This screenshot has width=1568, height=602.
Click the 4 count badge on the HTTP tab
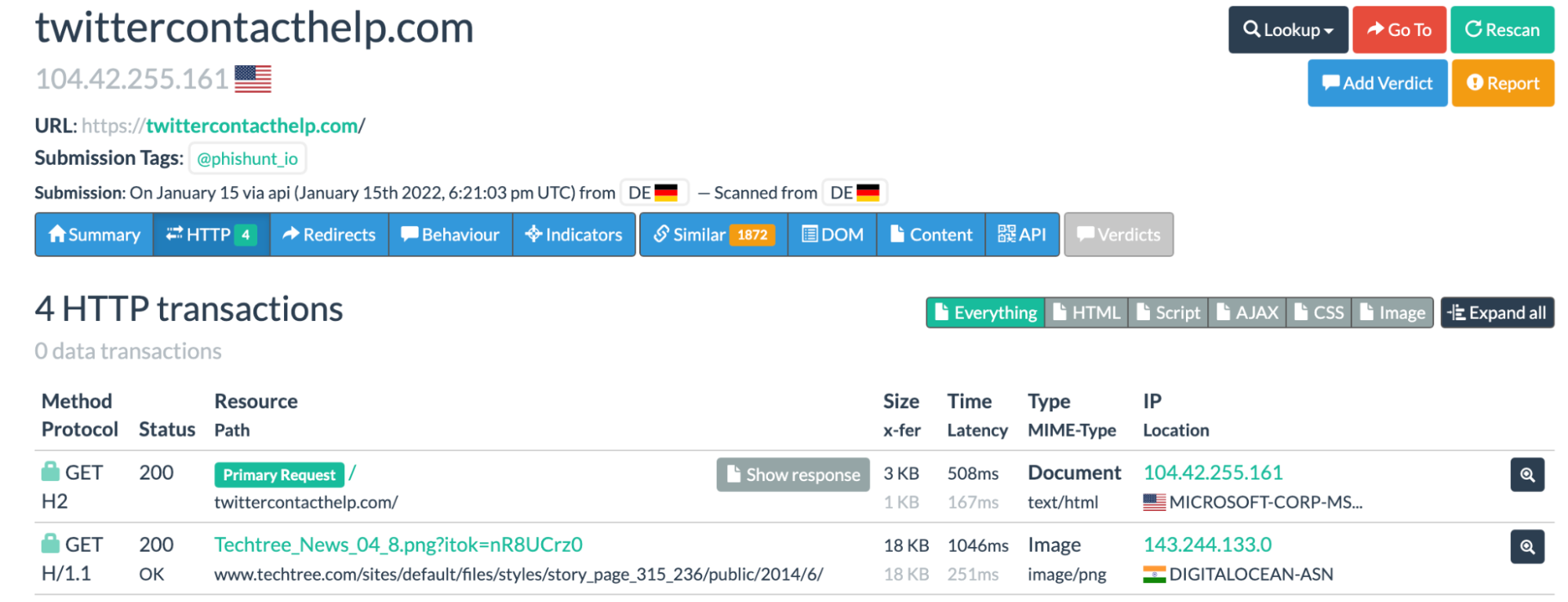pos(246,235)
